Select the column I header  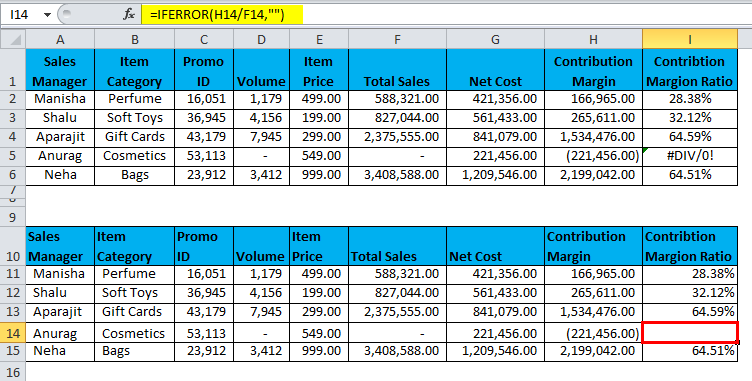[690, 39]
